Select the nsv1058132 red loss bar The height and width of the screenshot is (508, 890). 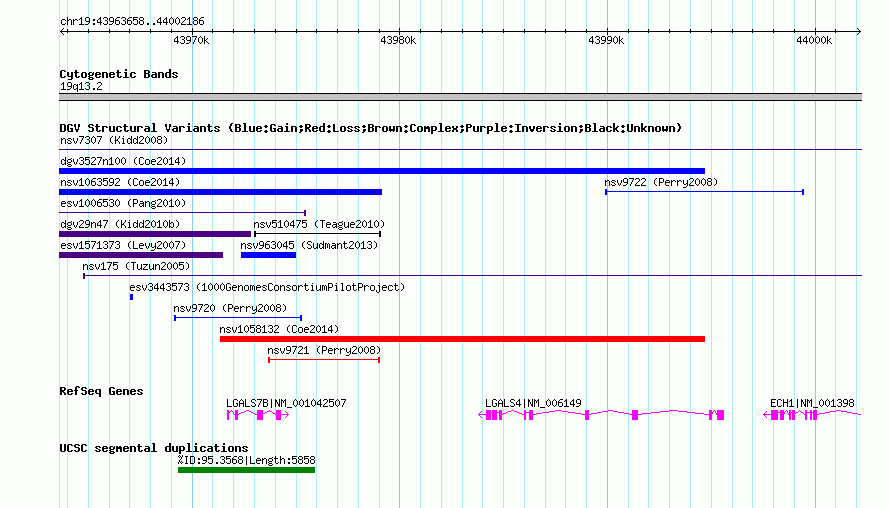point(462,339)
